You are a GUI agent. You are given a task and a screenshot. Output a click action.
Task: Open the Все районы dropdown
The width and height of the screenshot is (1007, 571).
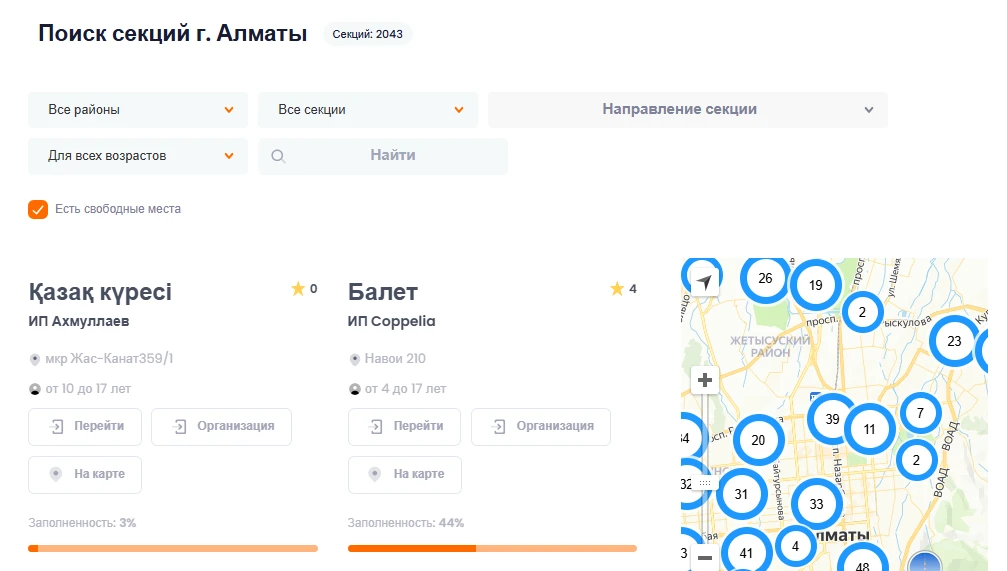(138, 110)
